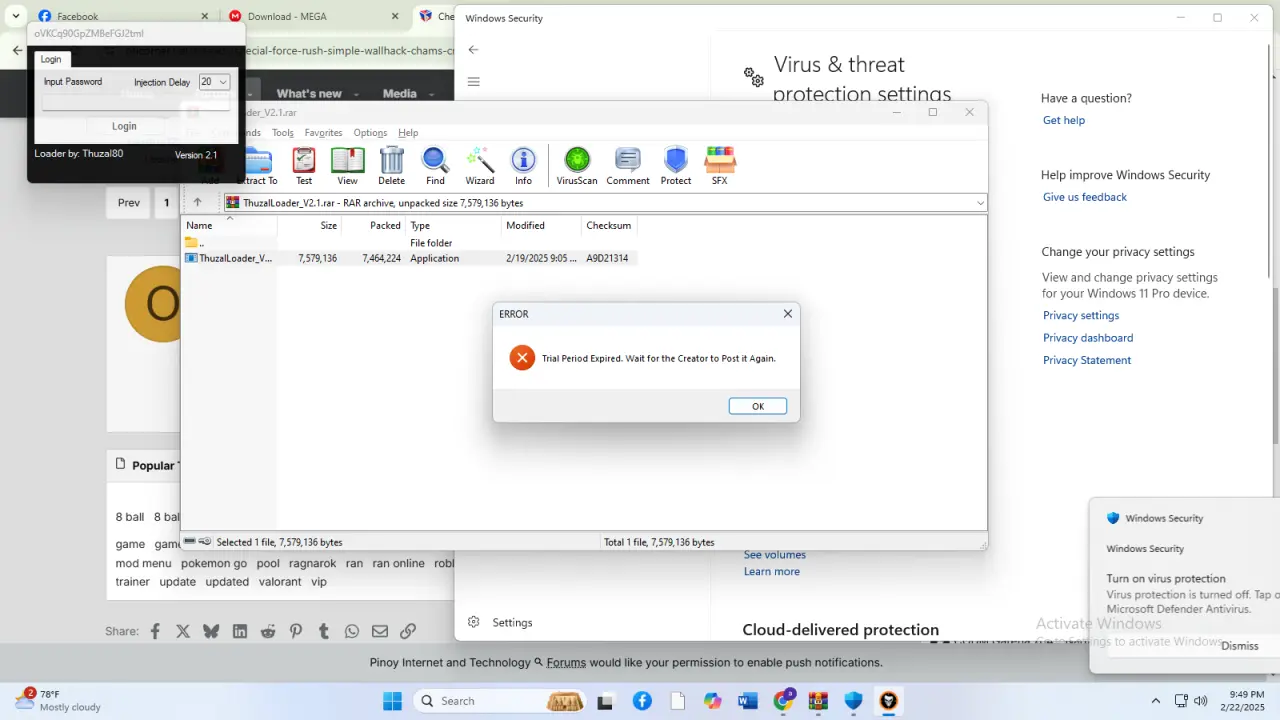Select the Login tab in the loader window

tap(51, 59)
